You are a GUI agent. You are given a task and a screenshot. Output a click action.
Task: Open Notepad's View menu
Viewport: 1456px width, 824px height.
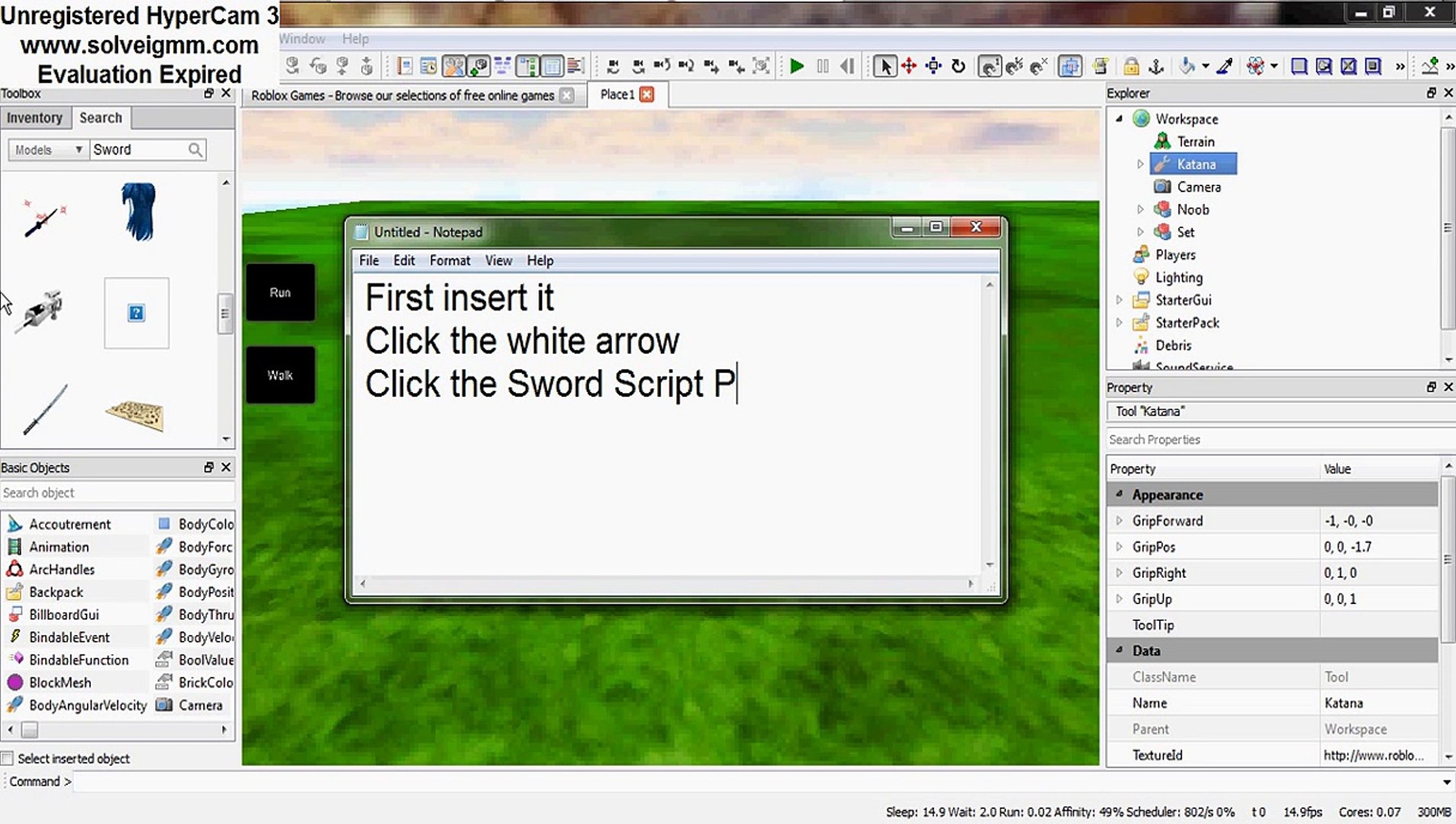click(498, 260)
